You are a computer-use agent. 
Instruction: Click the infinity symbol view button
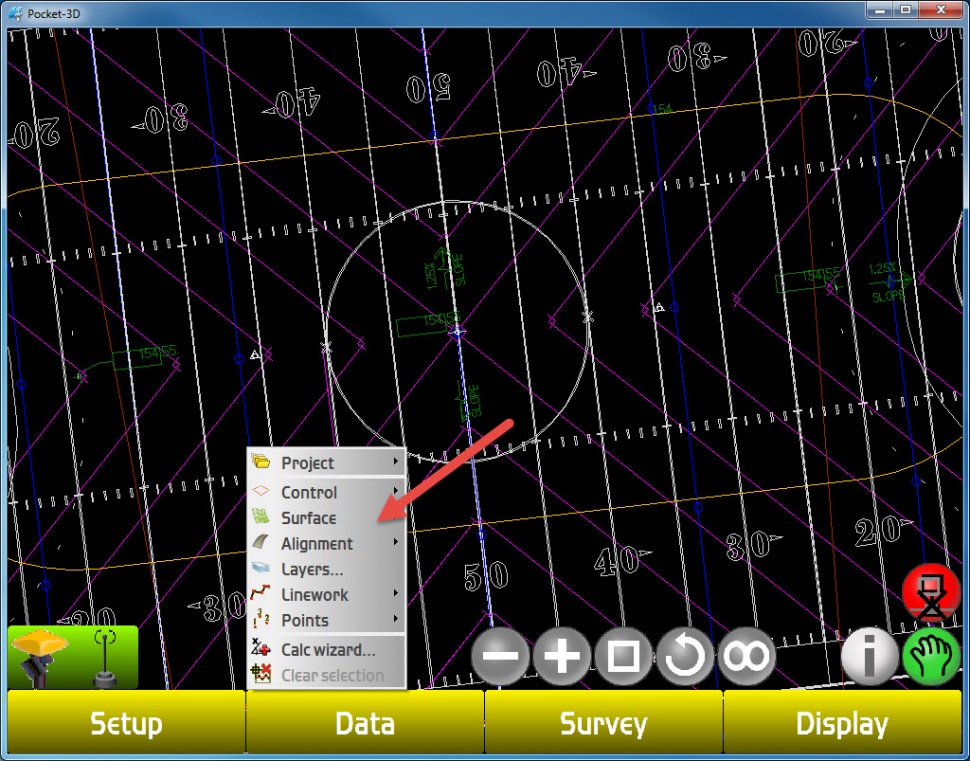pos(747,657)
